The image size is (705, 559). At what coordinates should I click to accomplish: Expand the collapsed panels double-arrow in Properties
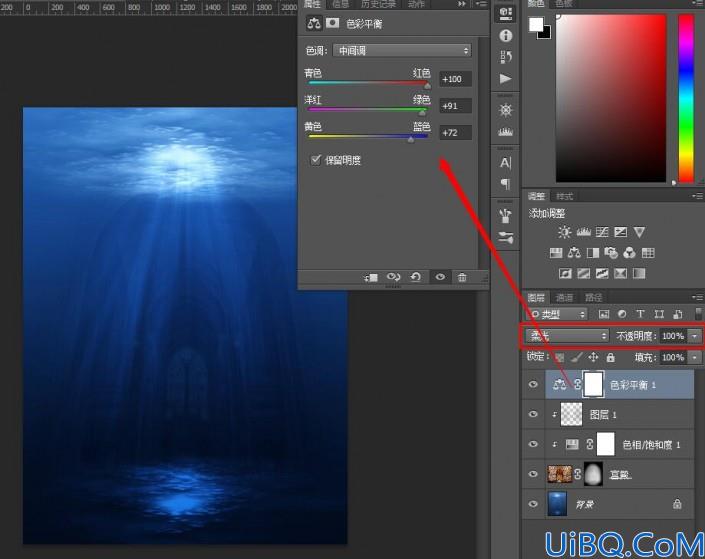pos(462,4)
